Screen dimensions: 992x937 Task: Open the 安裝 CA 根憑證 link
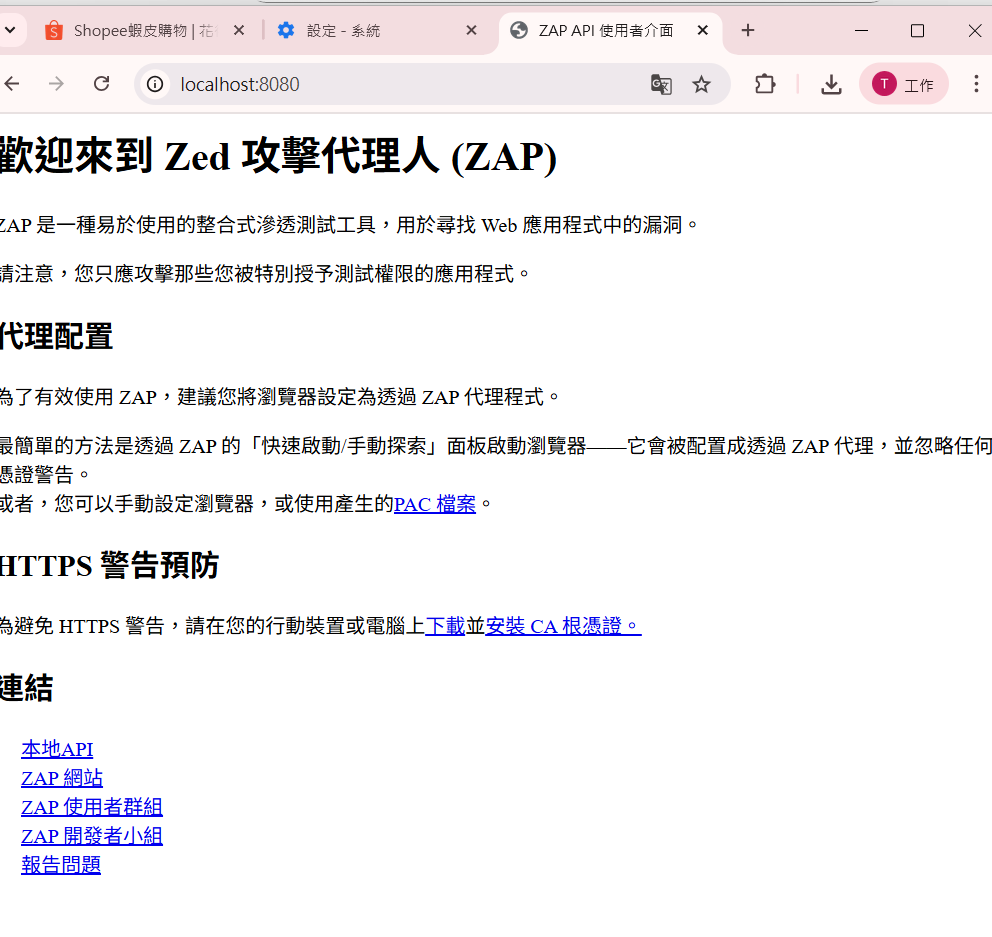click(563, 626)
